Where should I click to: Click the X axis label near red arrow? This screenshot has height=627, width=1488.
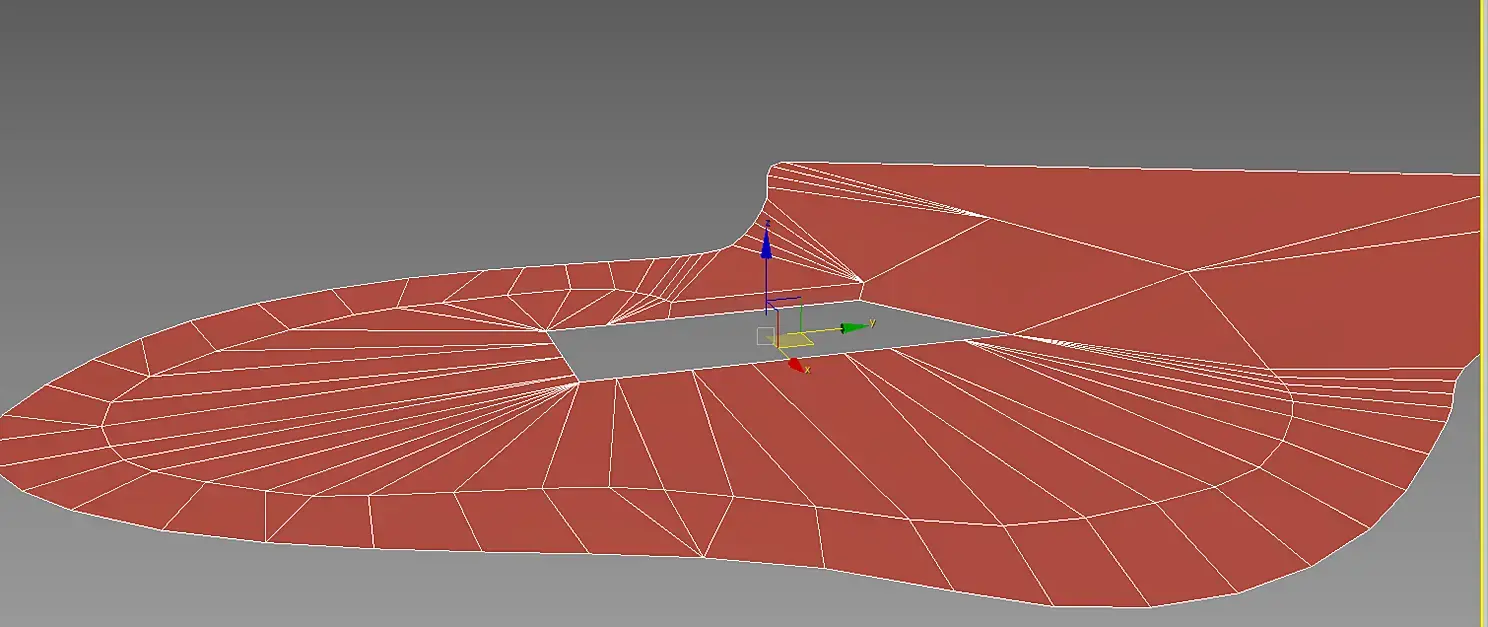(x=807, y=370)
